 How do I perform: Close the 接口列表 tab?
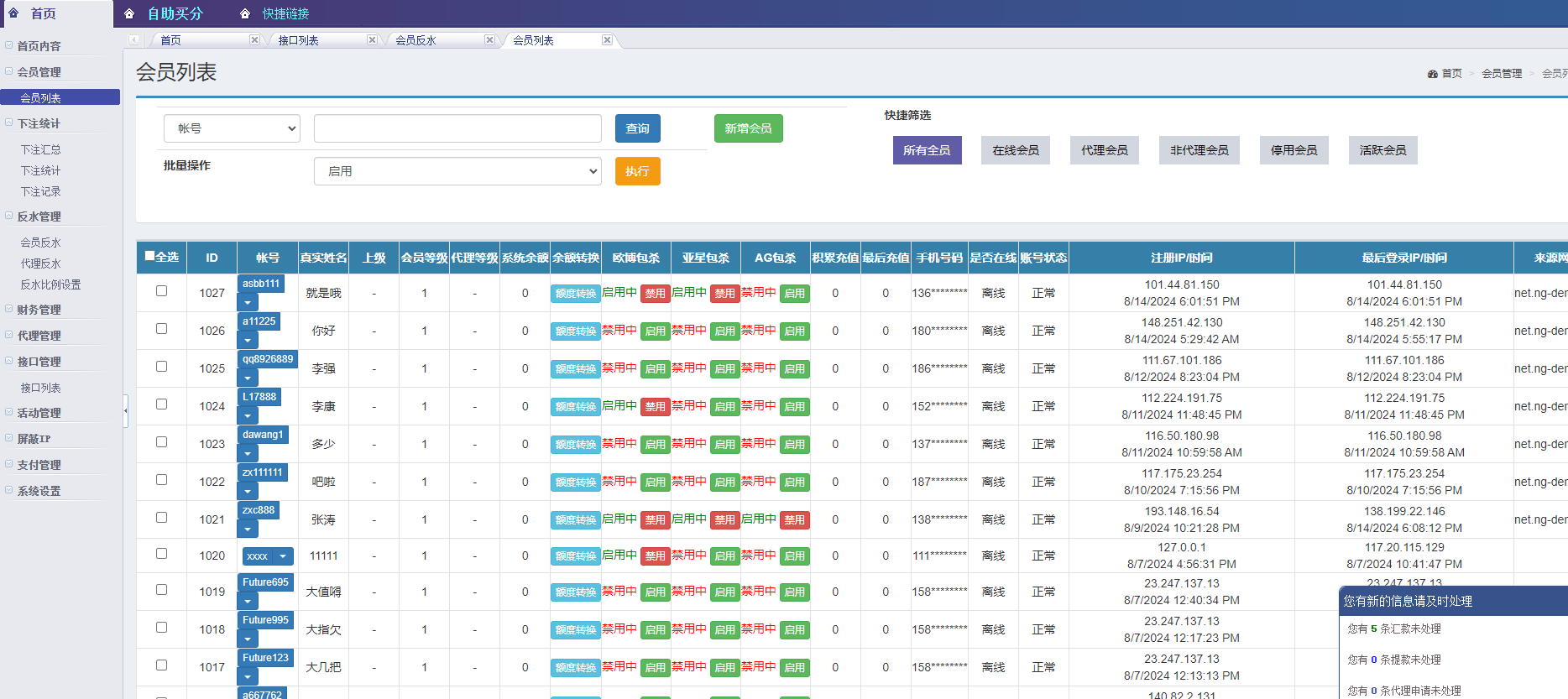tap(372, 39)
